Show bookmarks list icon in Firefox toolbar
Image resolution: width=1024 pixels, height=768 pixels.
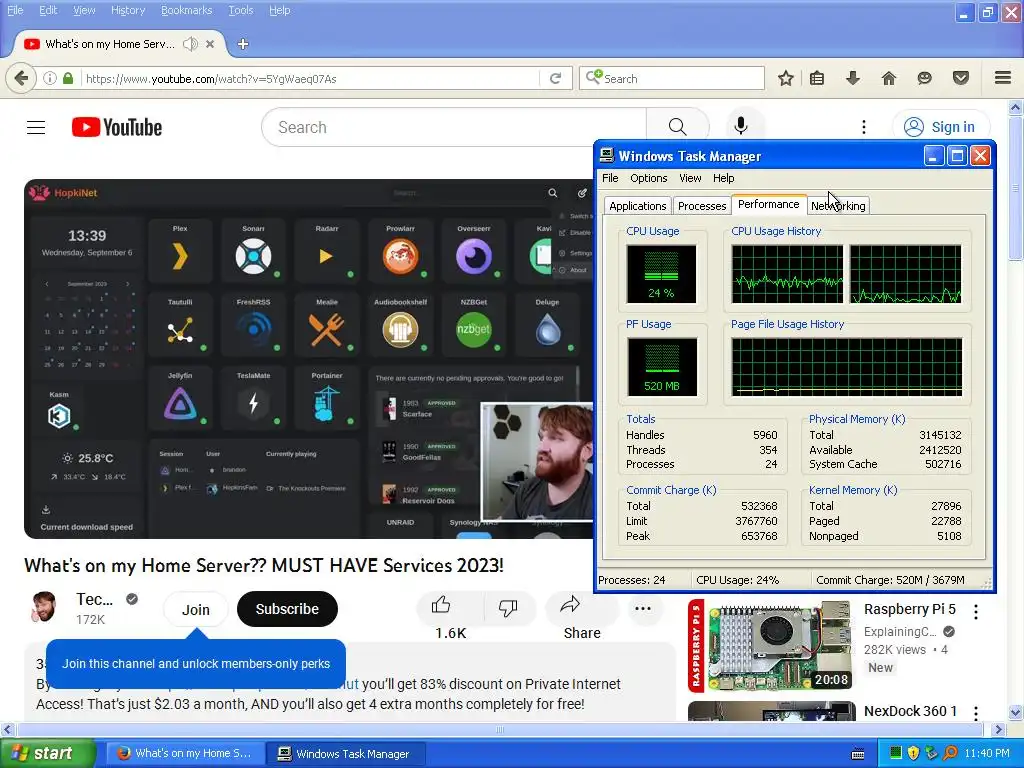coord(817,78)
